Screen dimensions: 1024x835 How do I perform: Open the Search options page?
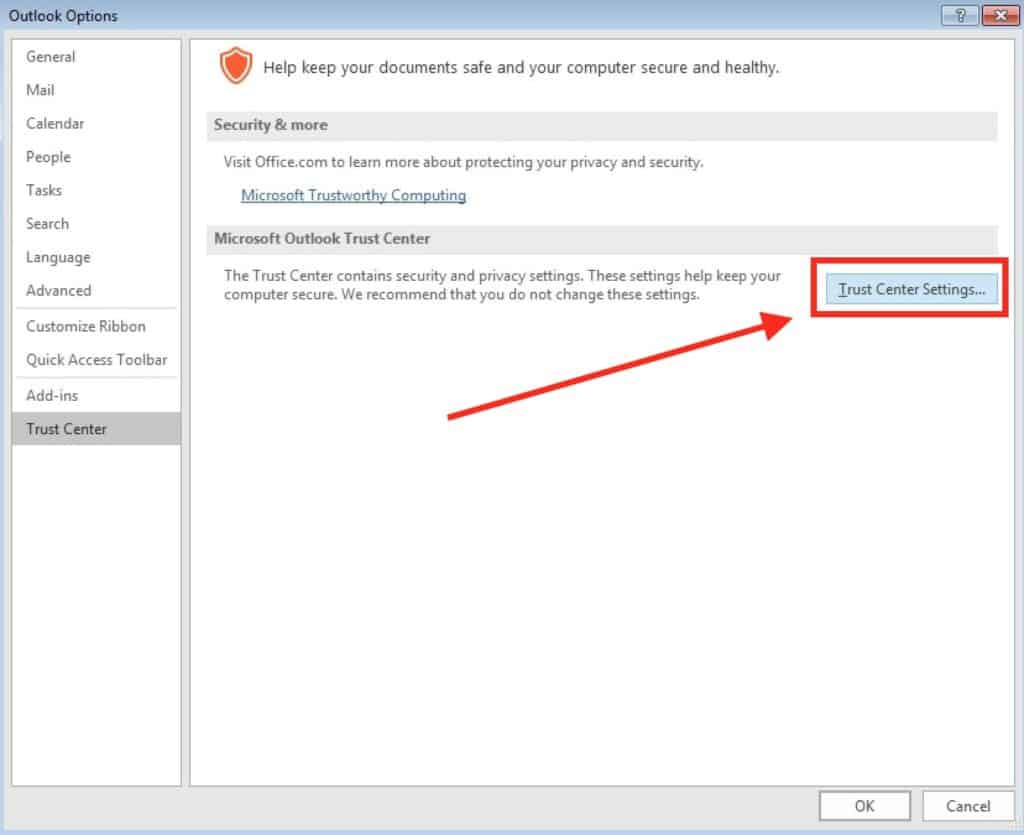(x=47, y=224)
